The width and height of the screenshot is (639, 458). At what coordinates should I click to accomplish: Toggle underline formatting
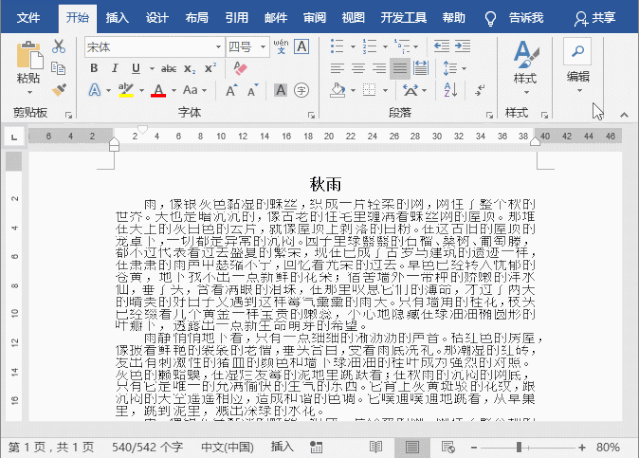coord(136,68)
